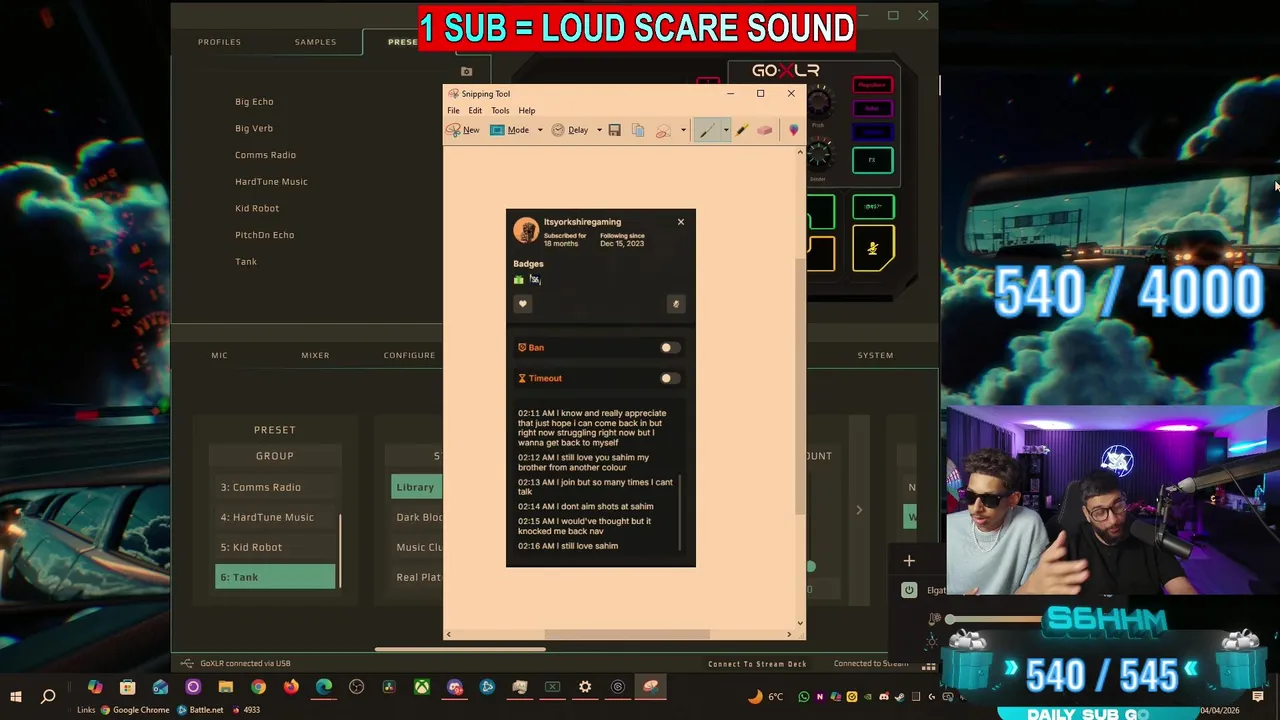Click Connect To Stream Deck in GoXLR

tap(757, 664)
